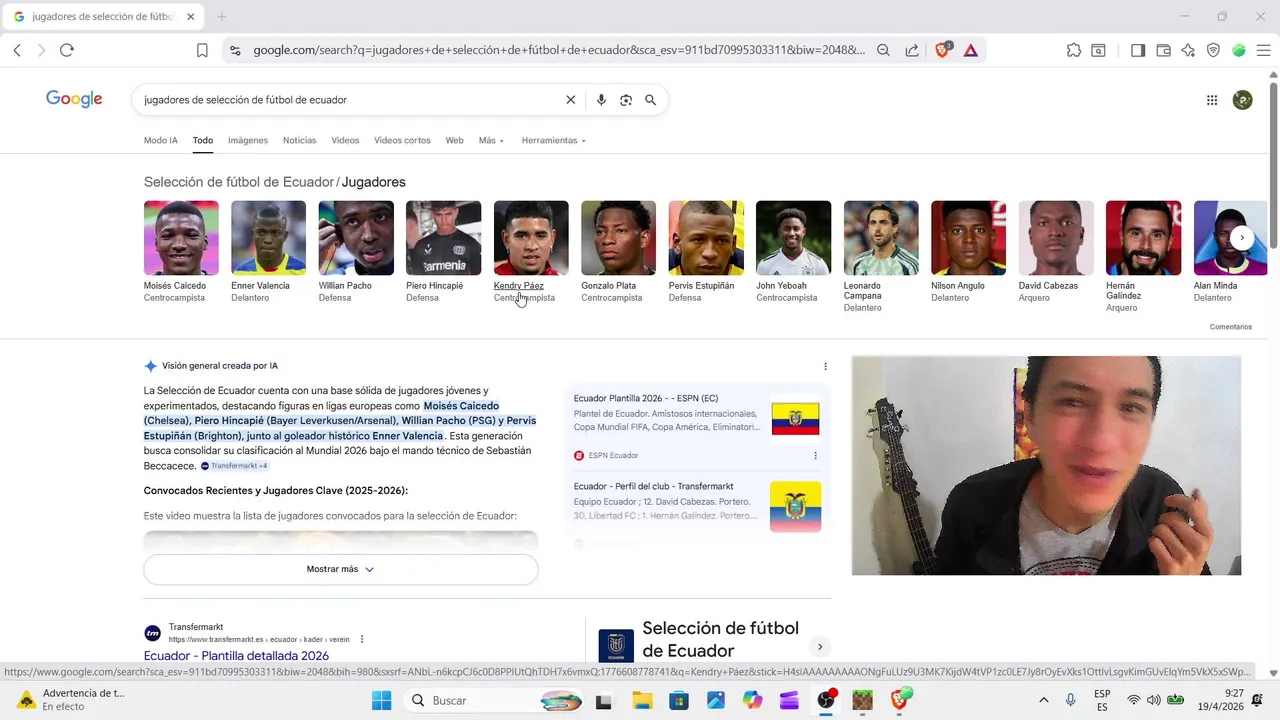Open Piero Hincapié player thumbnail
1280x720 pixels.
[443, 238]
